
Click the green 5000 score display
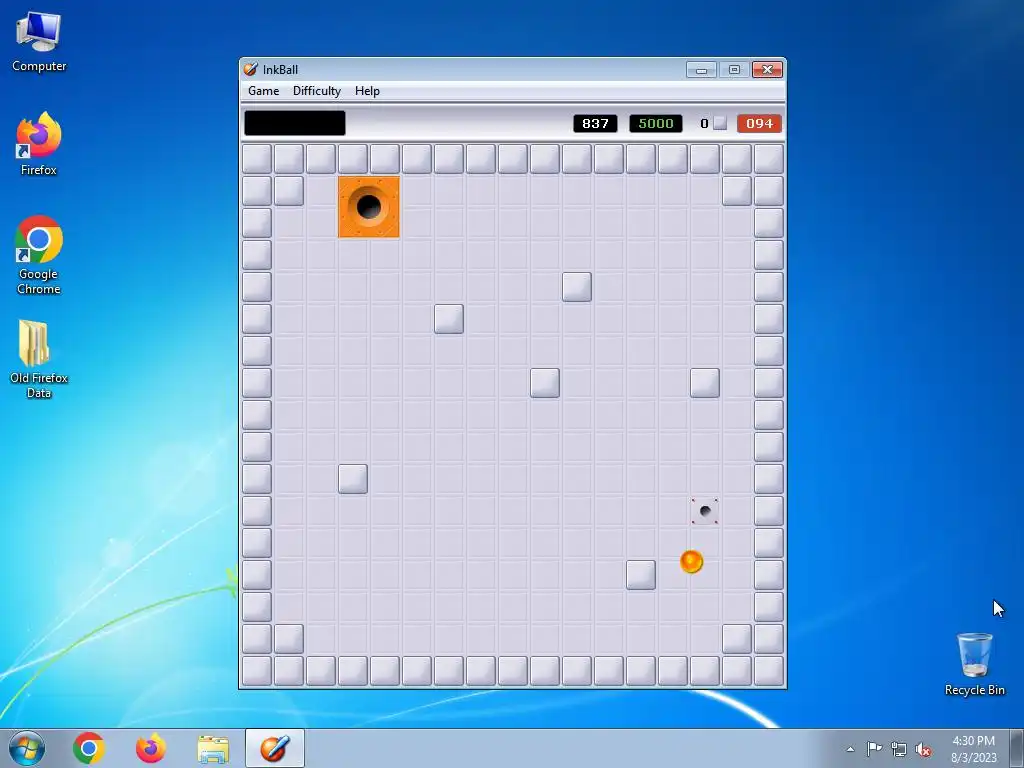[656, 123]
